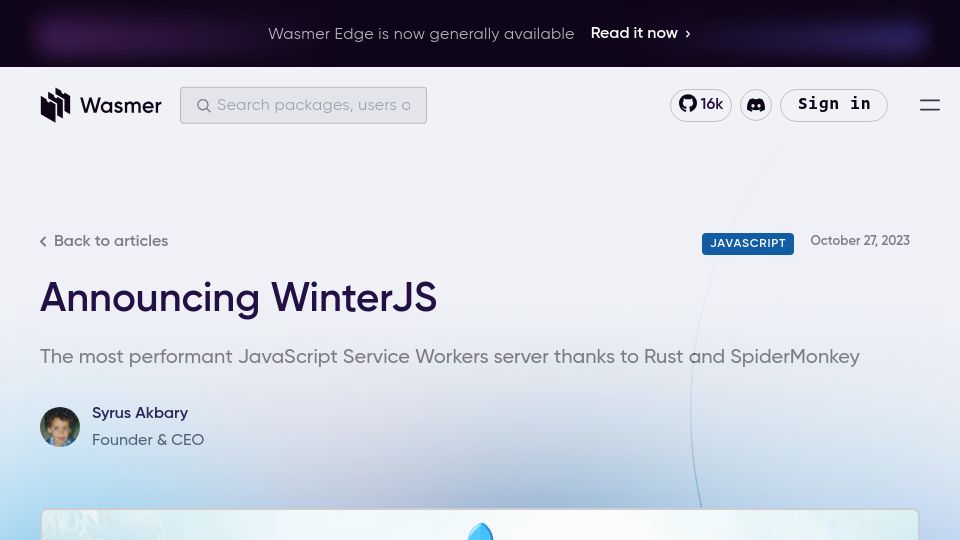
Task: Go Back to articles
Action: pyautogui.click(x=103, y=241)
